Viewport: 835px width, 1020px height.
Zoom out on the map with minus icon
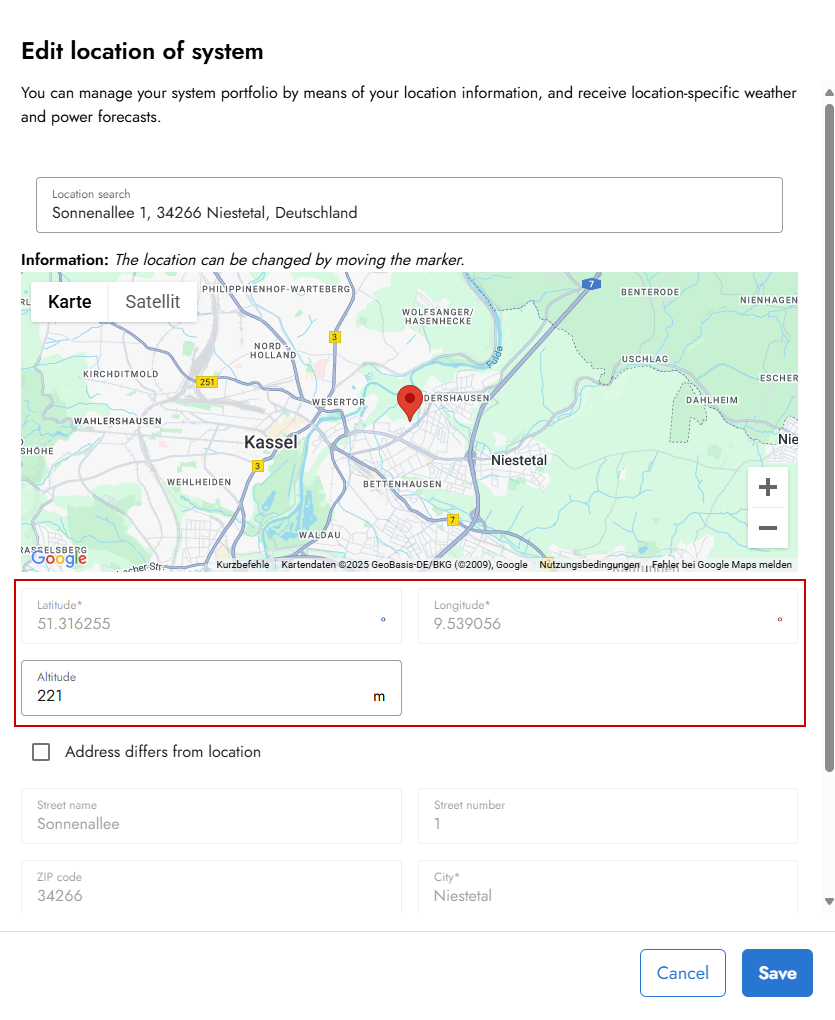coord(767,528)
